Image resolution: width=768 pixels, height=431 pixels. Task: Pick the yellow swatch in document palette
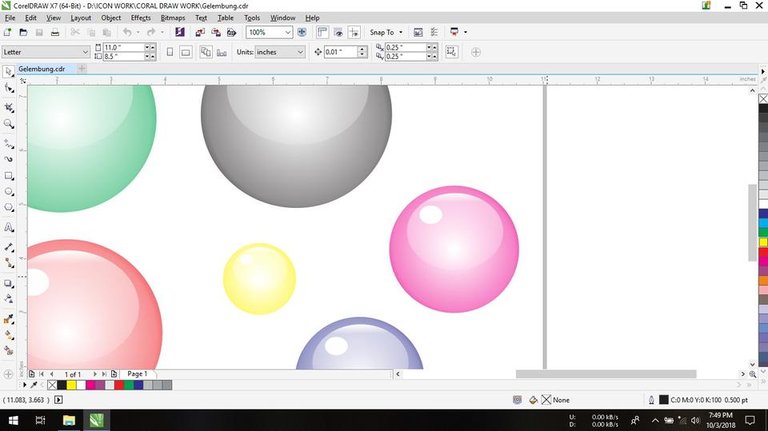72,385
